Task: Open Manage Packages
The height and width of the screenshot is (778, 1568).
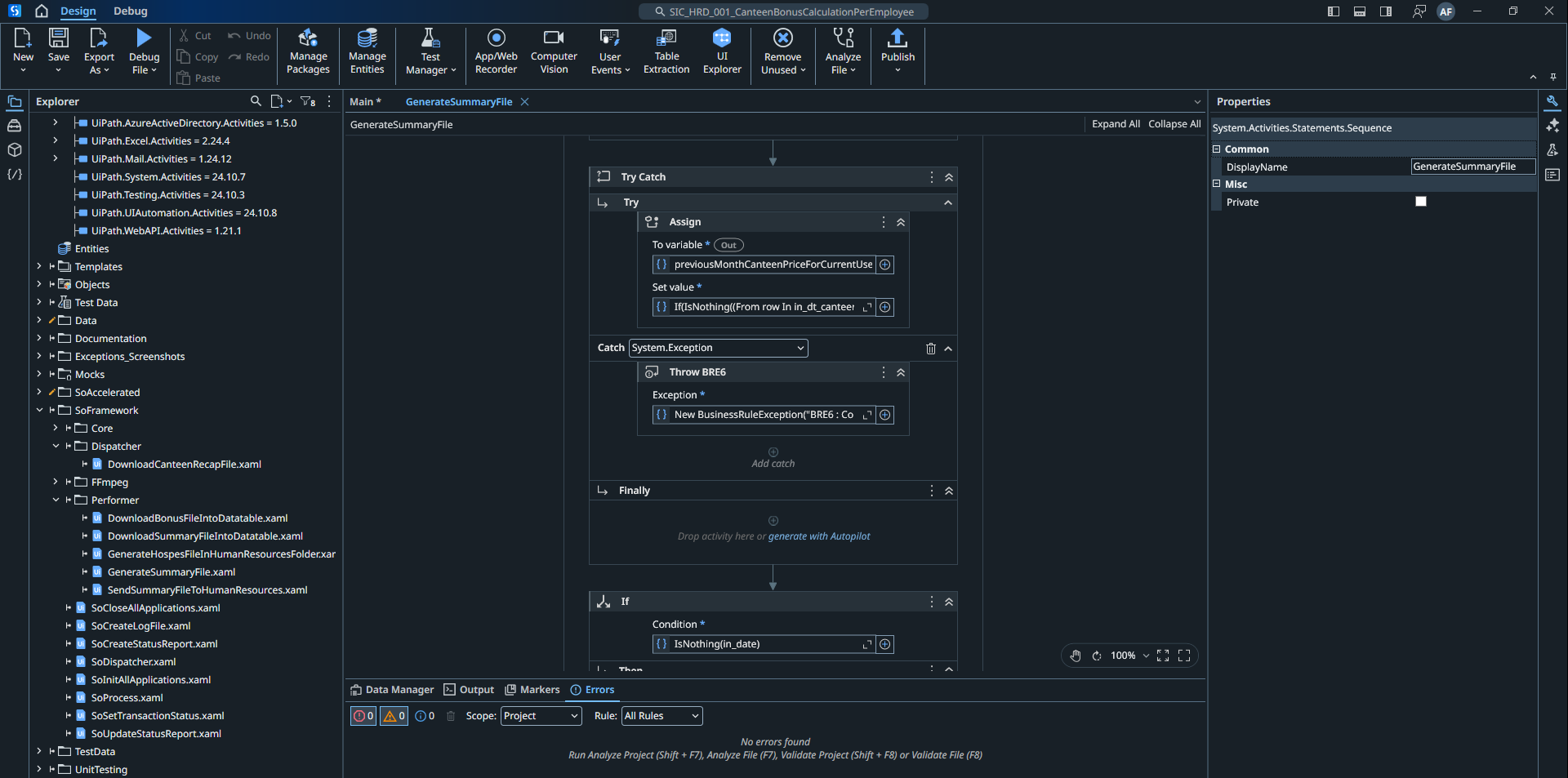Action: (308, 51)
